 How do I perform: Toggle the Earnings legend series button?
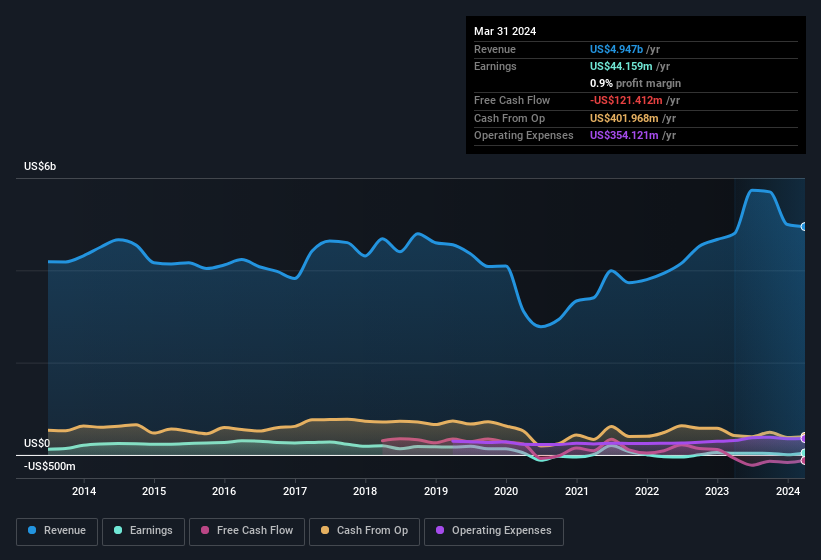[143, 531]
